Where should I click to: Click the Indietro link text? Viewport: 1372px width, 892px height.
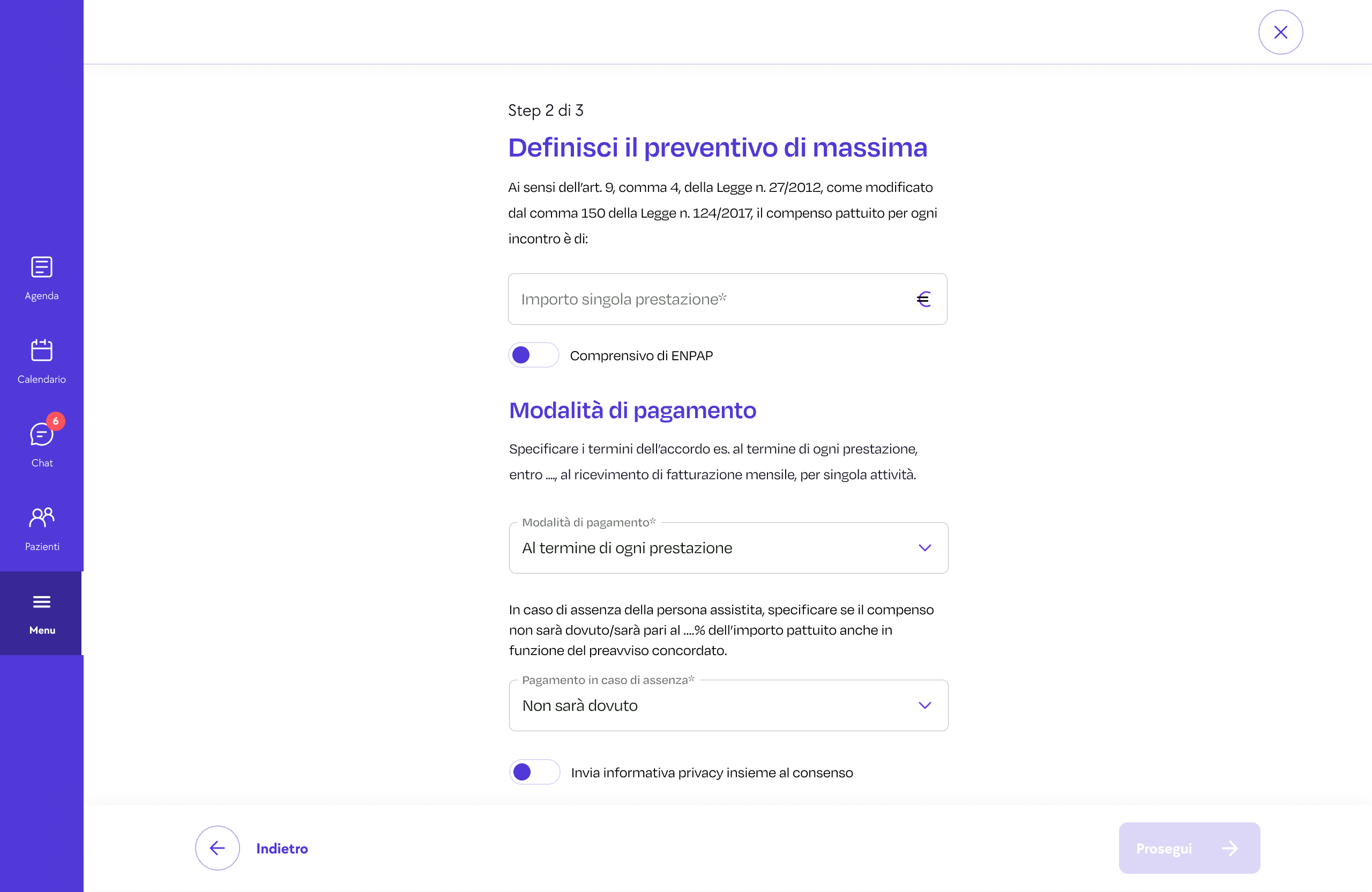coord(282,848)
